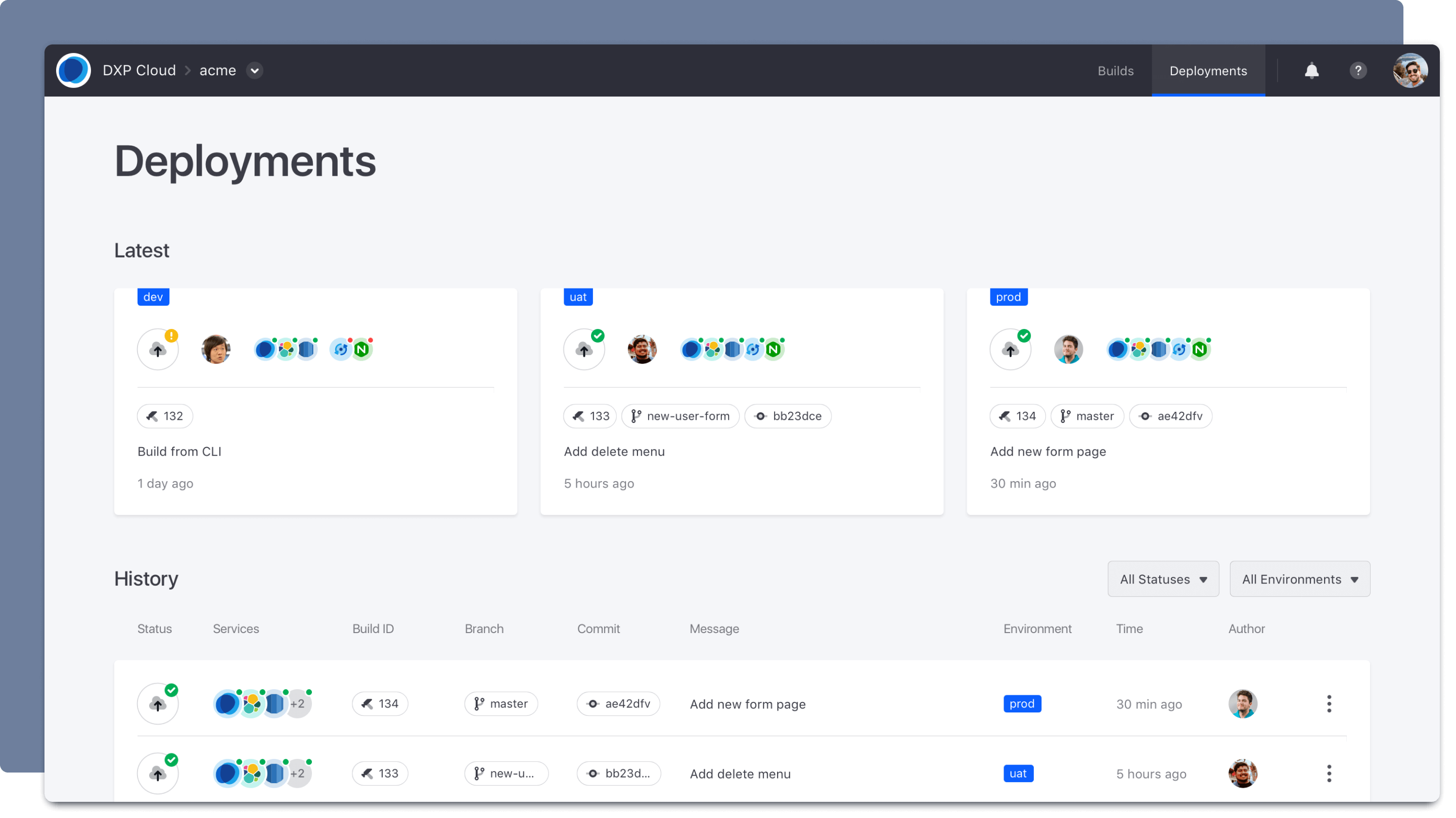
Task: Open the kebab menu for build 133 row
Action: point(1329,774)
